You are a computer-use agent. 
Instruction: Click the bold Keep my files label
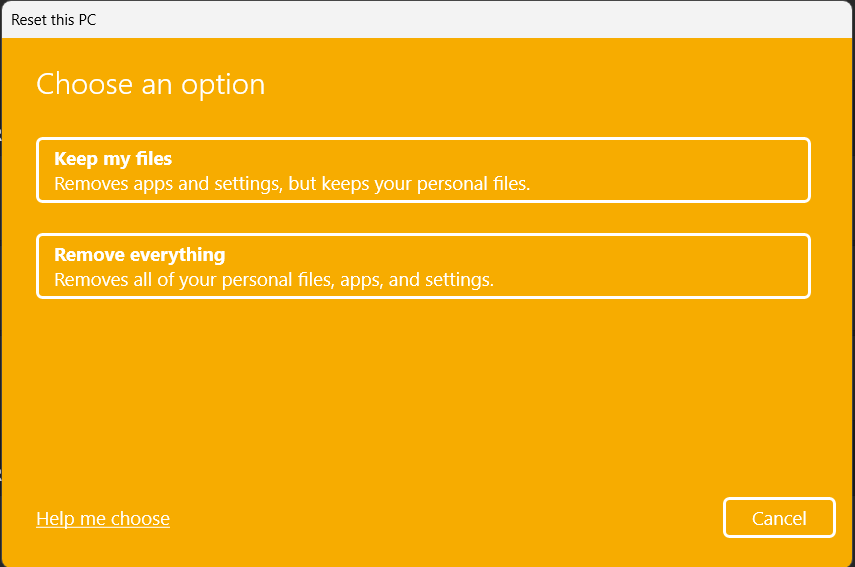click(113, 159)
